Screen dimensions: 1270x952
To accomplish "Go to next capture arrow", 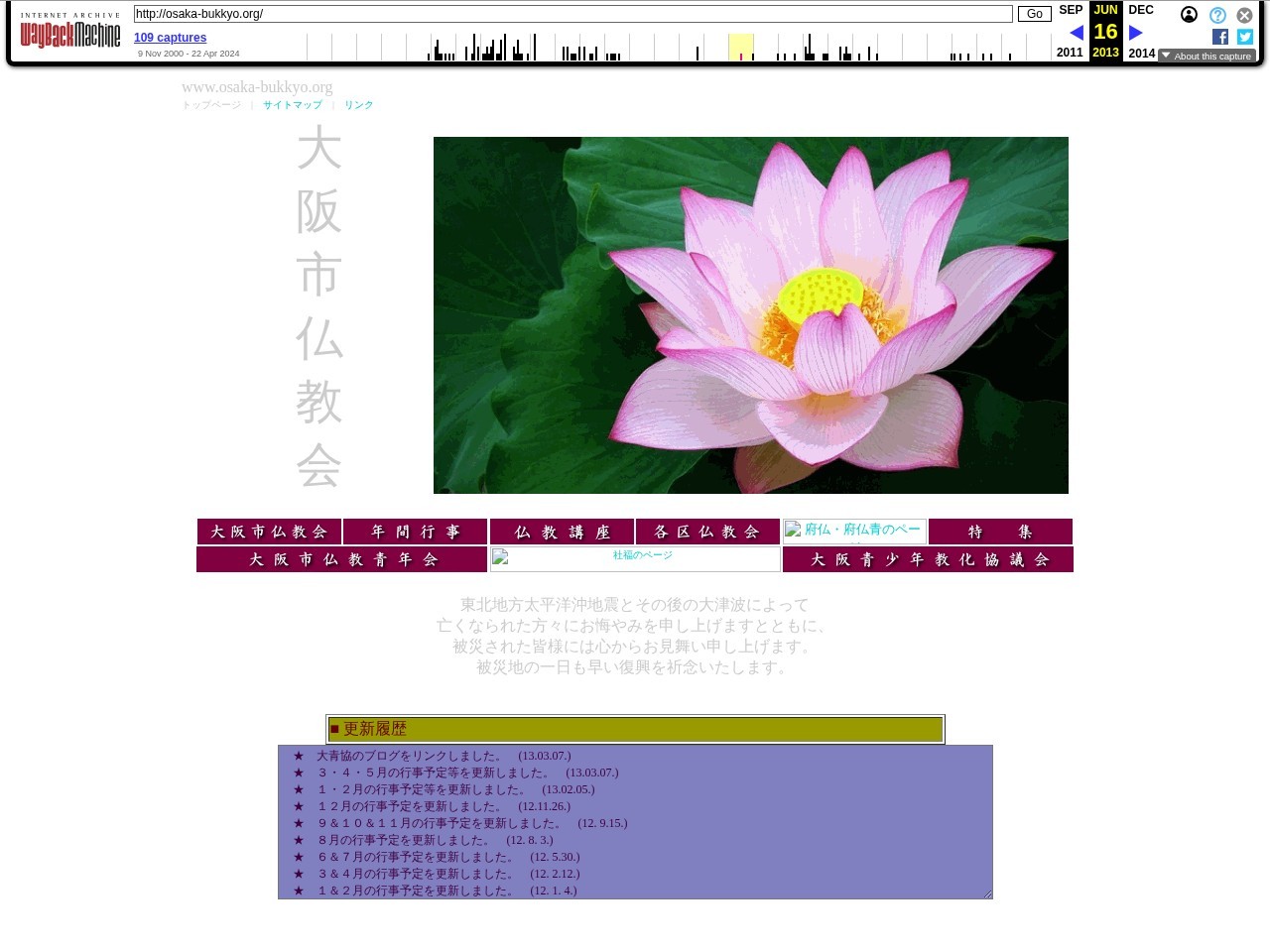I will (1136, 33).
